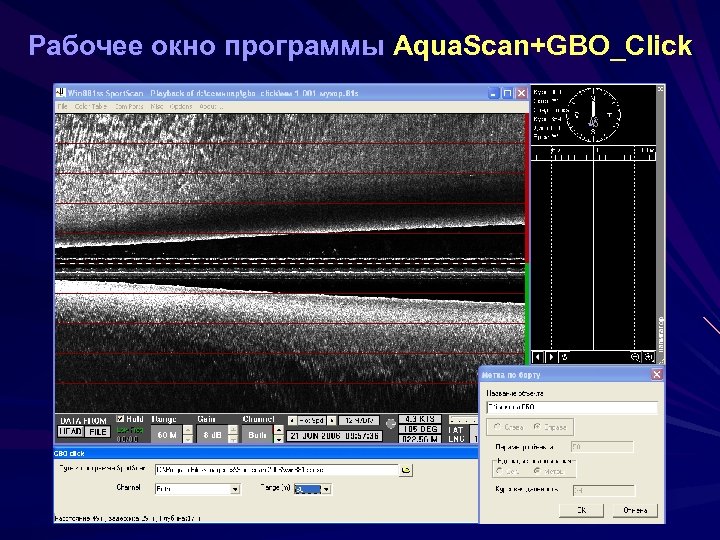The width and height of the screenshot is (720, 540).
Task: Click the folder browse icon beside path field
Action: (x=406, y=470)
